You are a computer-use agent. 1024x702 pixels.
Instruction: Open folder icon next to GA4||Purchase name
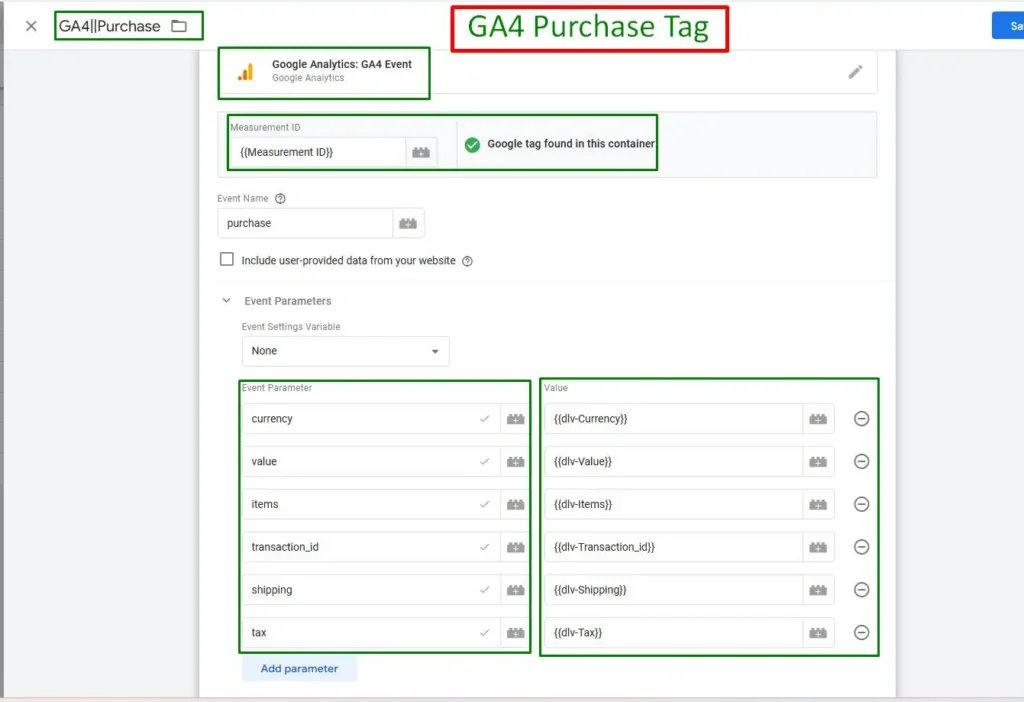click(179, 26)
